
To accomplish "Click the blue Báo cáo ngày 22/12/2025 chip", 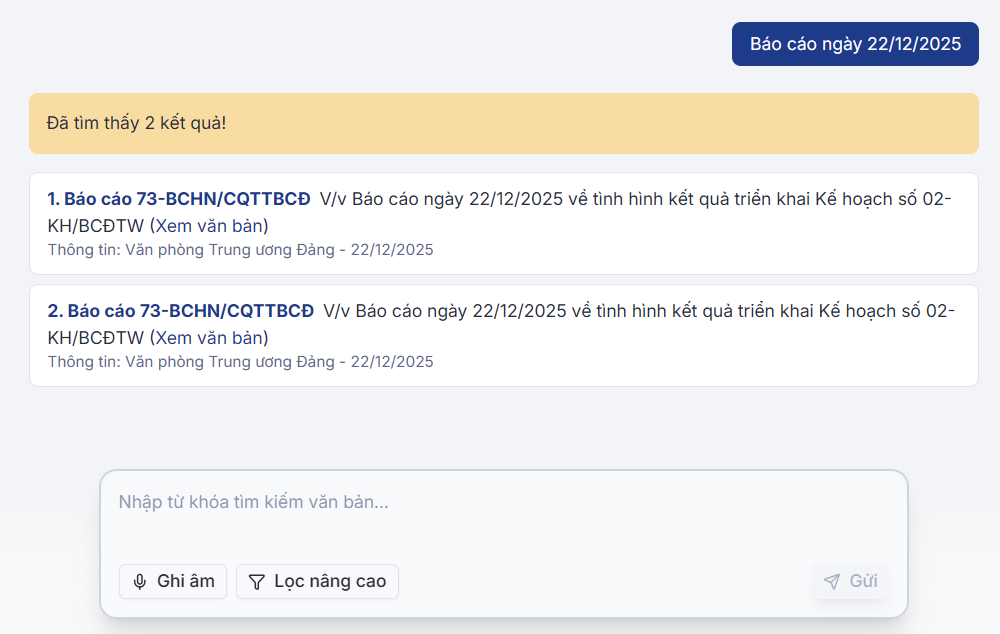I will pos(855,44).
